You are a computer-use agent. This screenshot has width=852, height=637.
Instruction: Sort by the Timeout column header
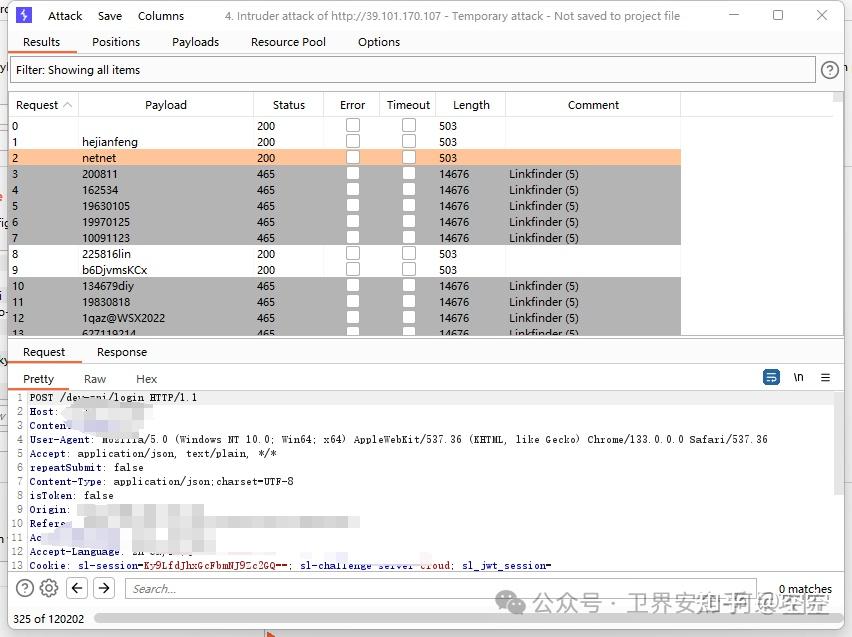point(408,105)
